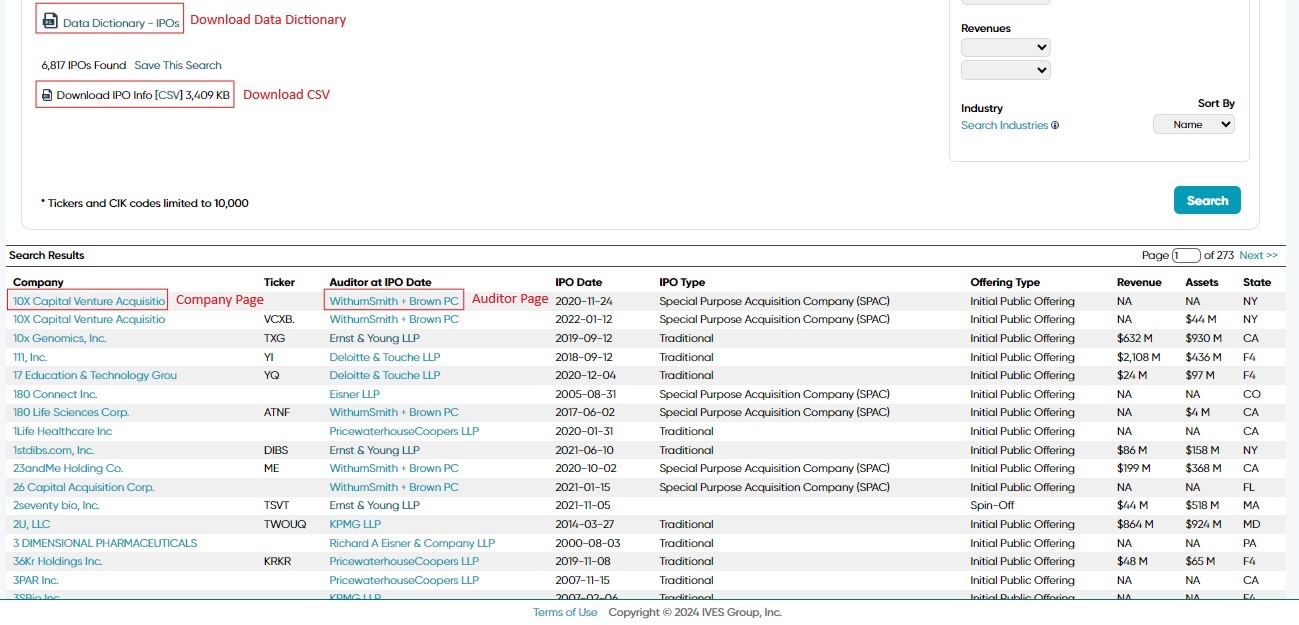Open PricewaterhouseCoopers LLP auditor for 1Life Healthcare

coord(404,431)
